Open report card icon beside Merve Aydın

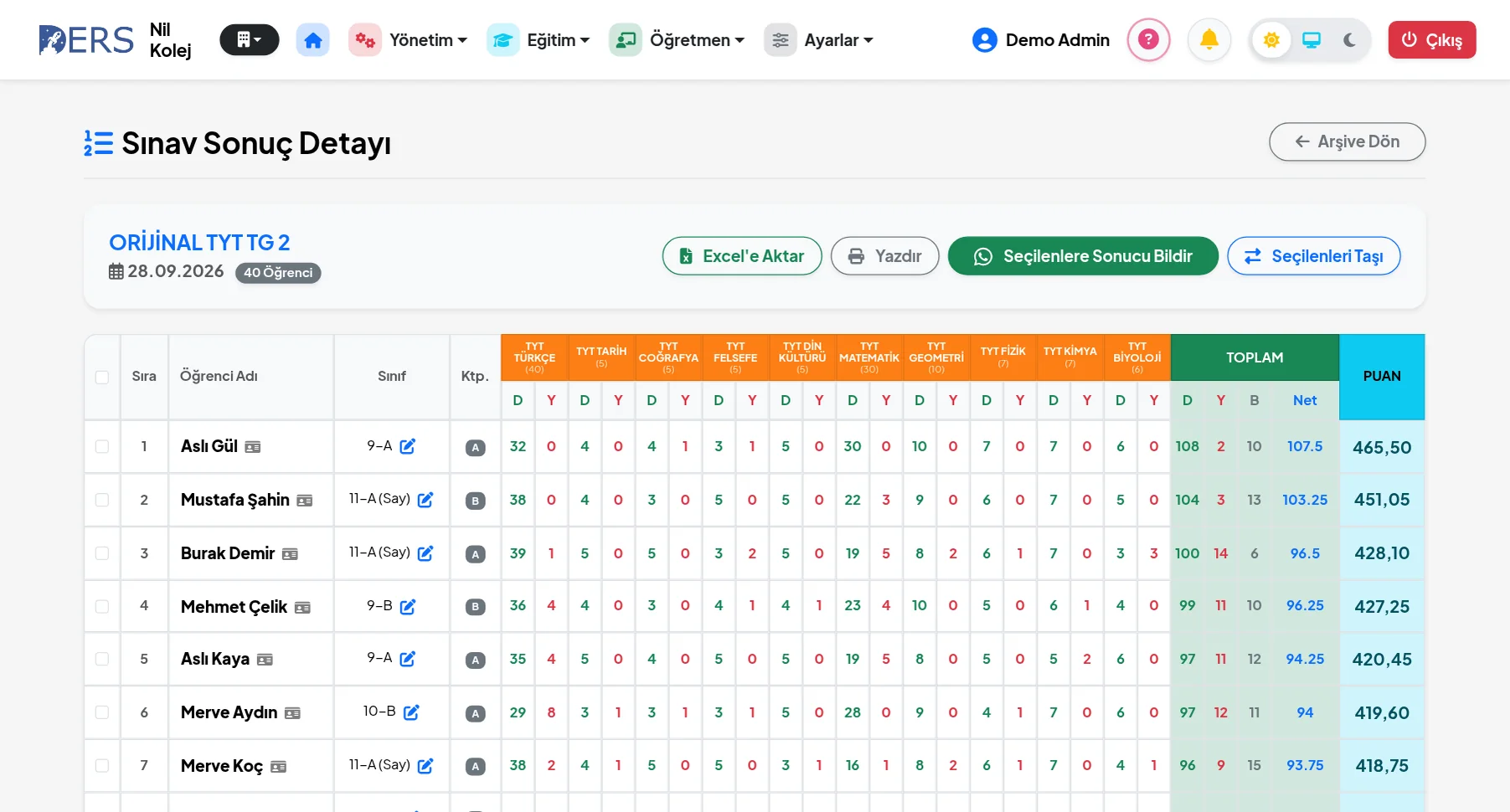coord(292,713)
